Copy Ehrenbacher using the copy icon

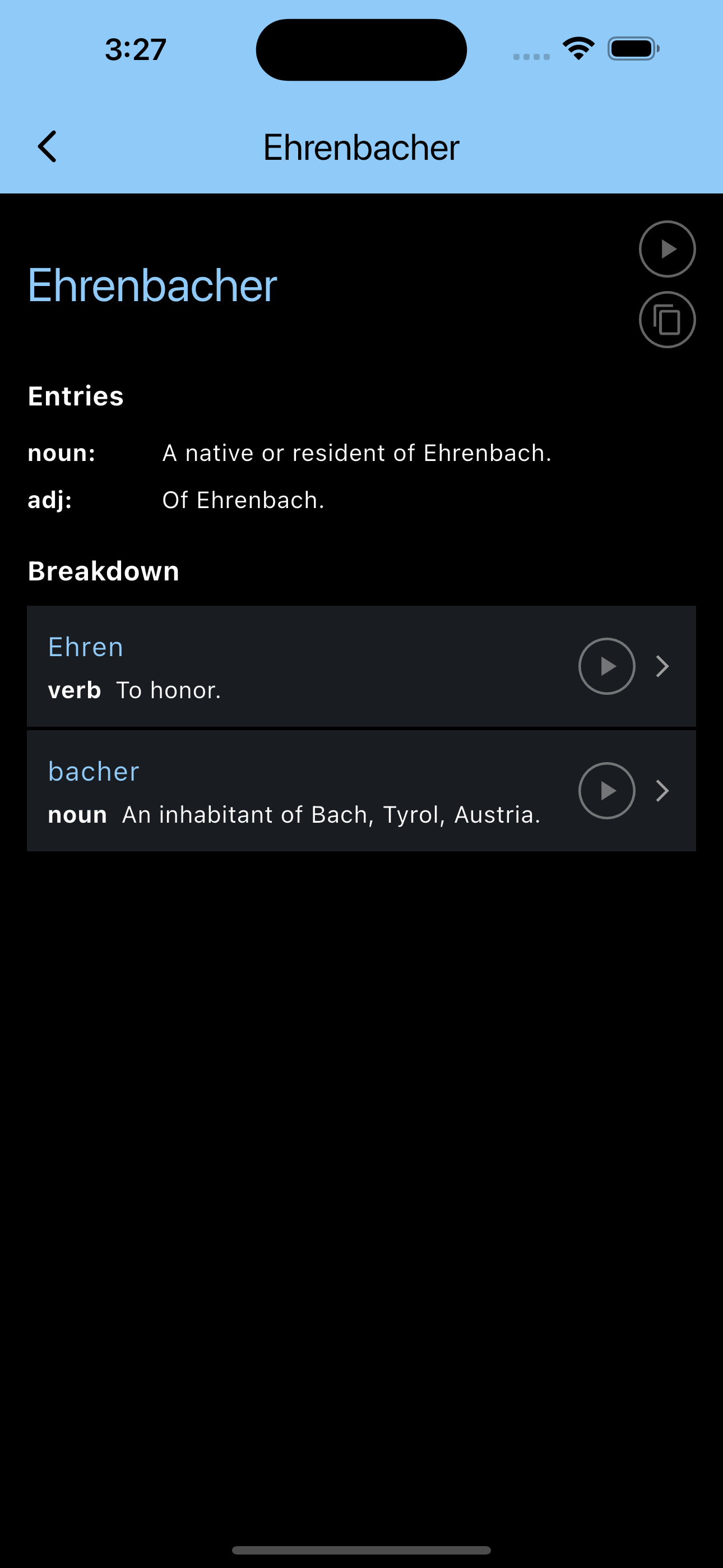click(667, 320)
